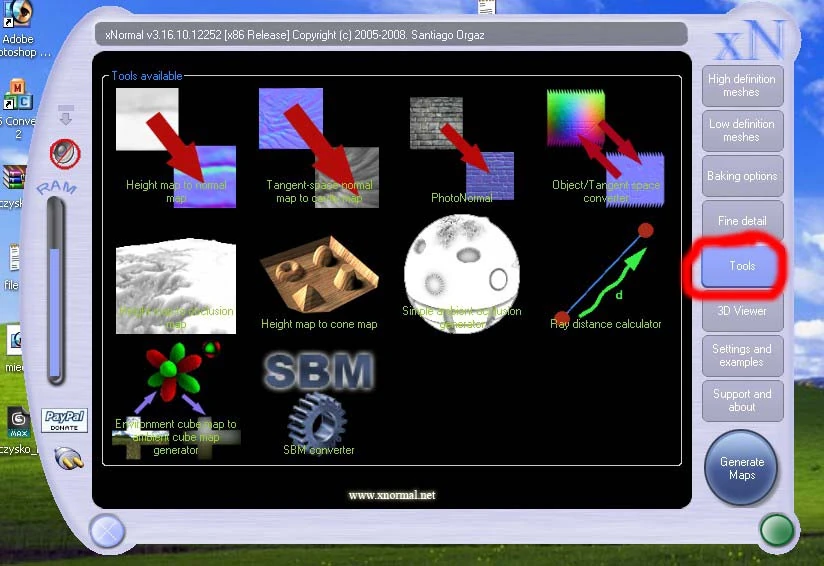Screen dimensions: 824x566
Task: Open the Height map to cone map tool
Action: click(319, 284)
